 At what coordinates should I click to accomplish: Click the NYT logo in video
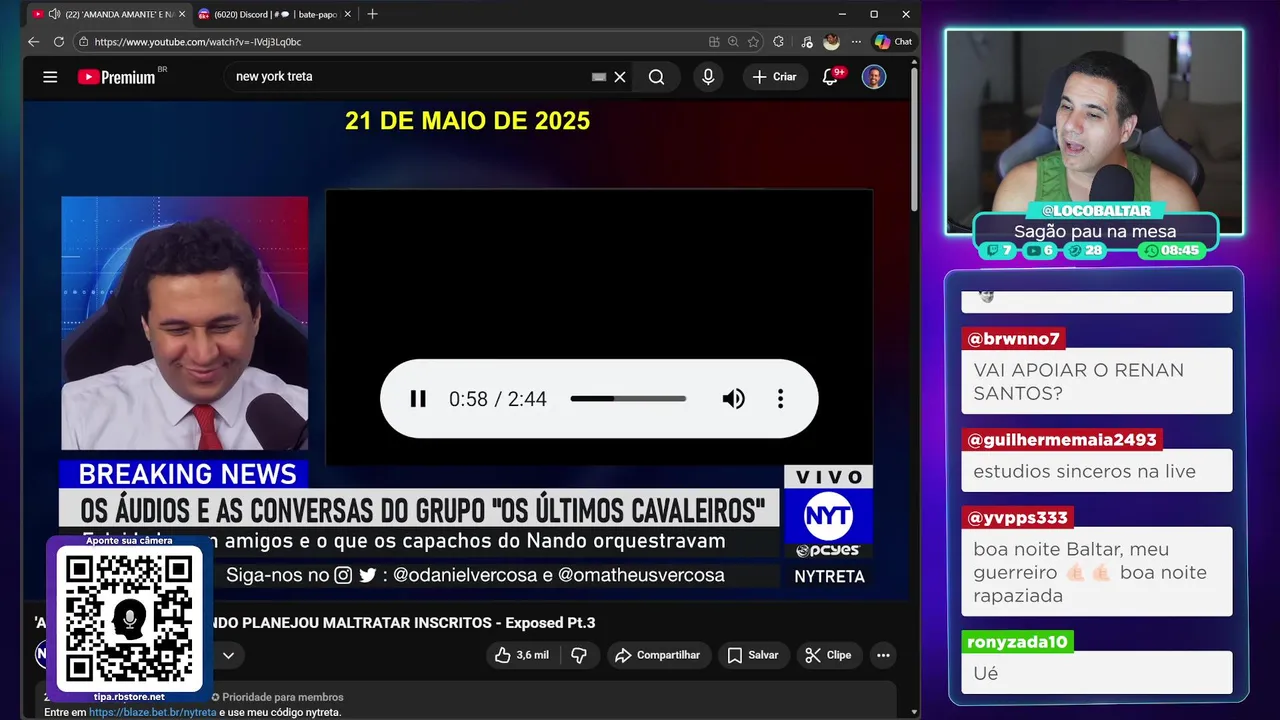[x=828, y=517]
